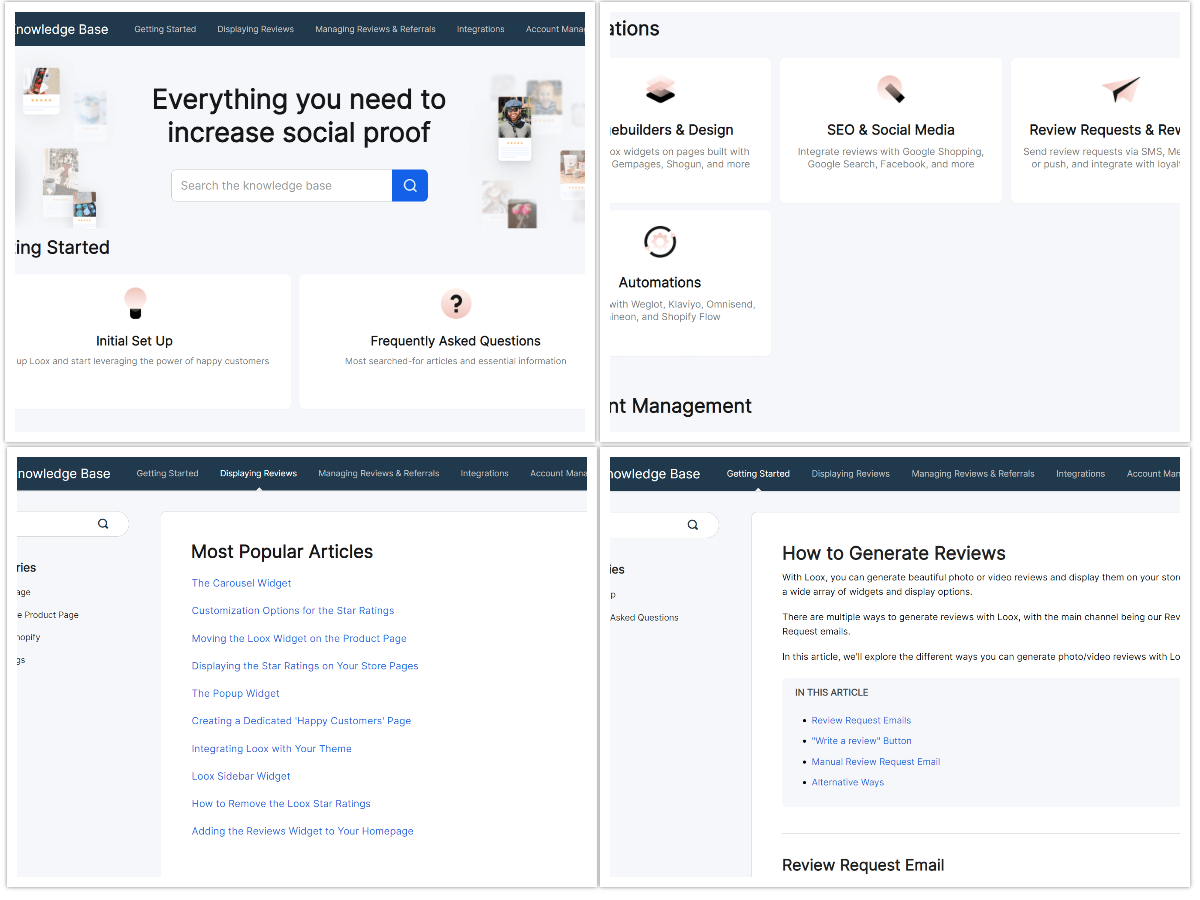The image size is (1200, 900).
Task: Select the Getting Started tab
Action: click(757, 473)
